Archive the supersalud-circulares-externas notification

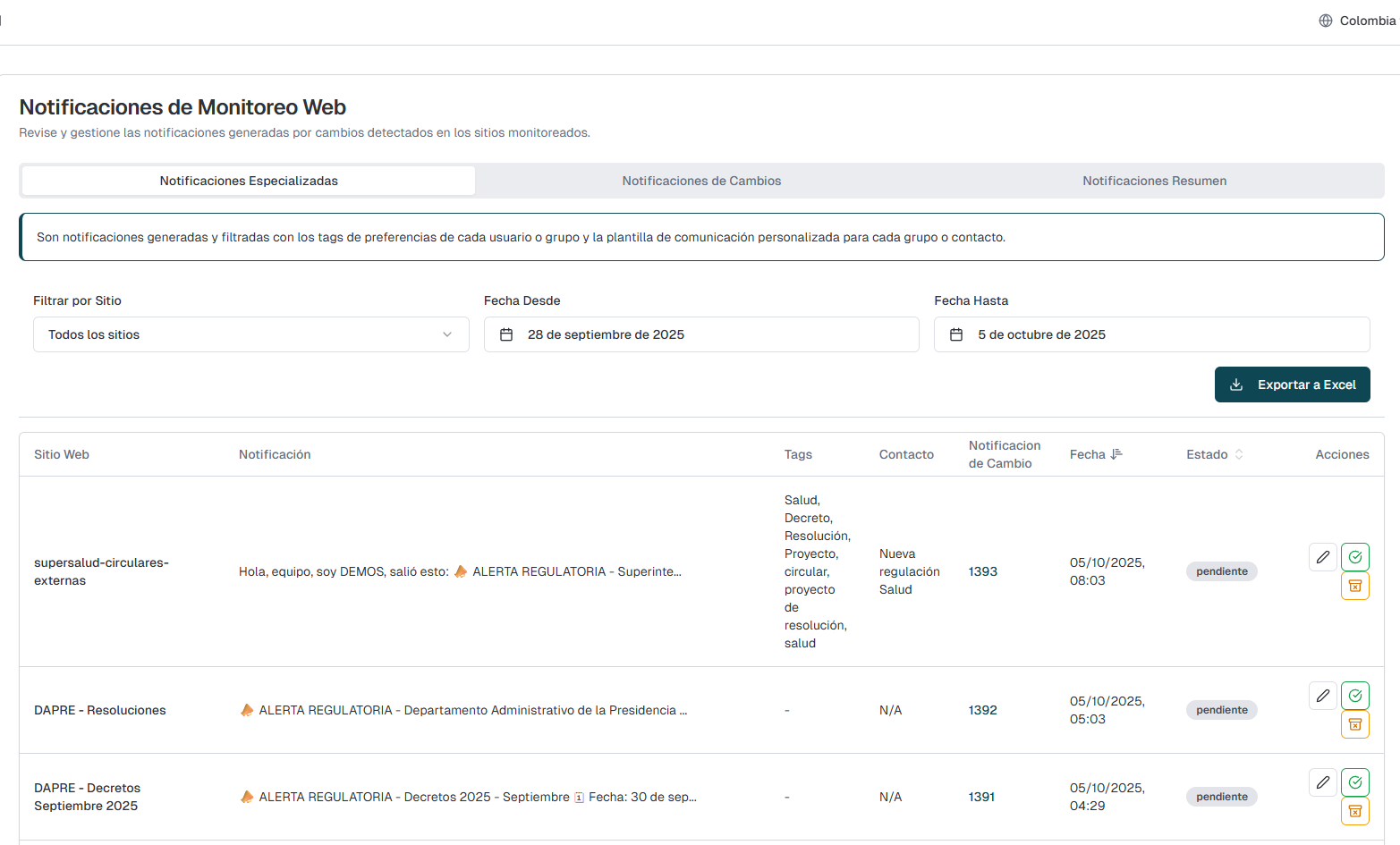pyautogui.click(x=1354, y=586)
